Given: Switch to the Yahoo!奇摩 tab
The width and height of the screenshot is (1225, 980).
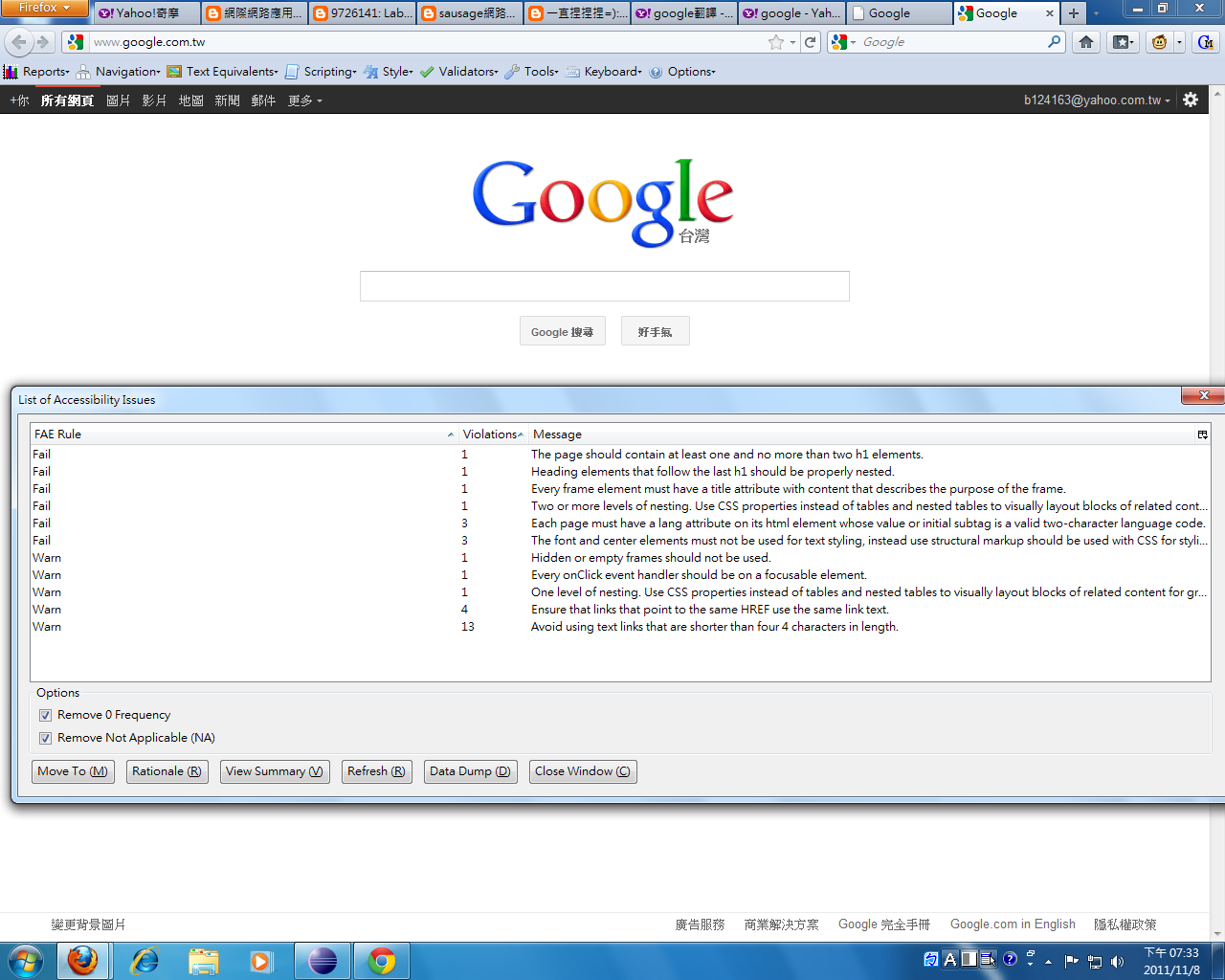Looking at the screenshot, I should [147, 13].
